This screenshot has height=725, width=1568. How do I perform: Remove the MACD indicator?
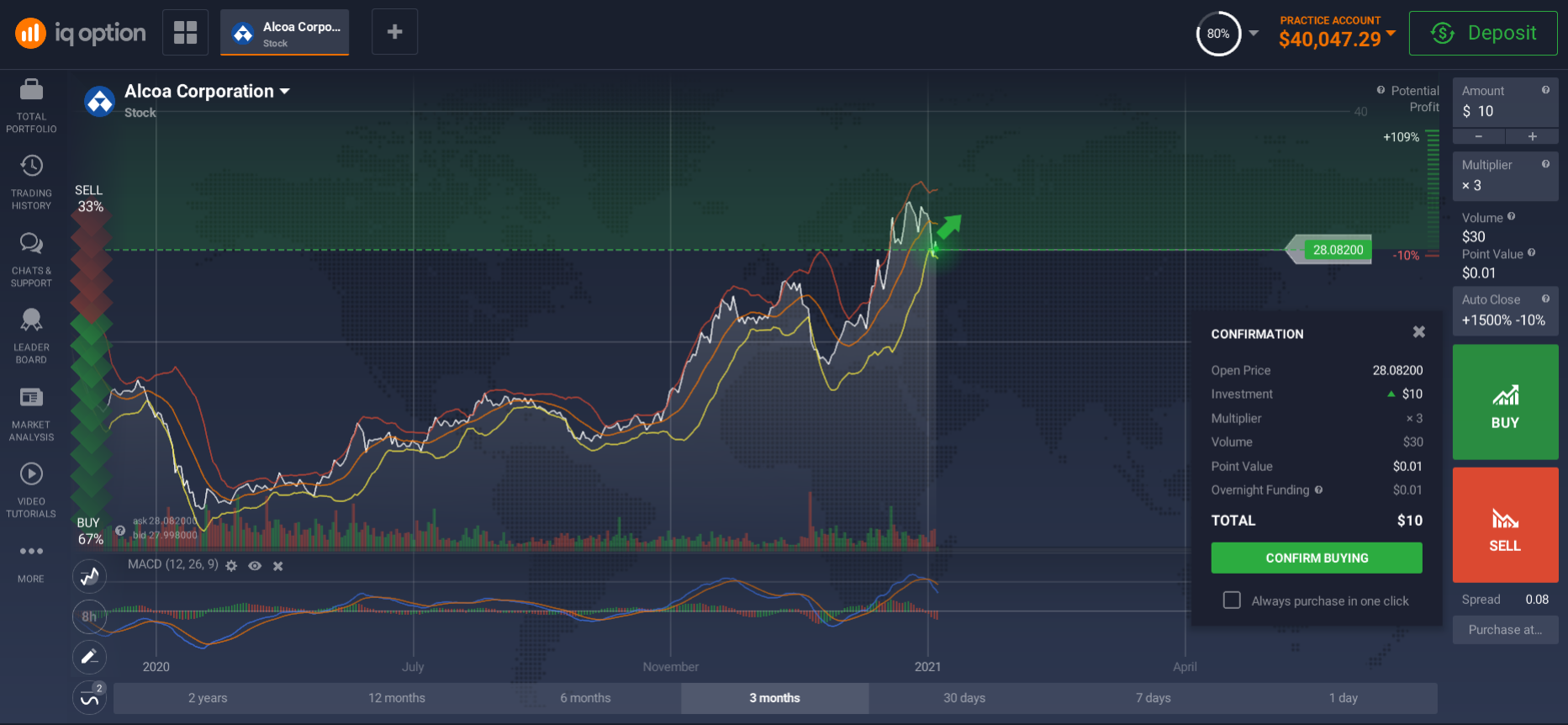click(x=278, y=566)
